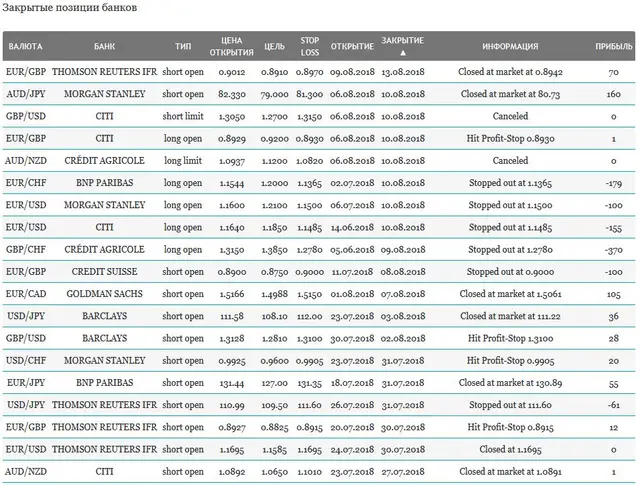Sort by ОТКРЫТИЕ column header
Viewport: 640px width, 485px height.
click(352, 47)
